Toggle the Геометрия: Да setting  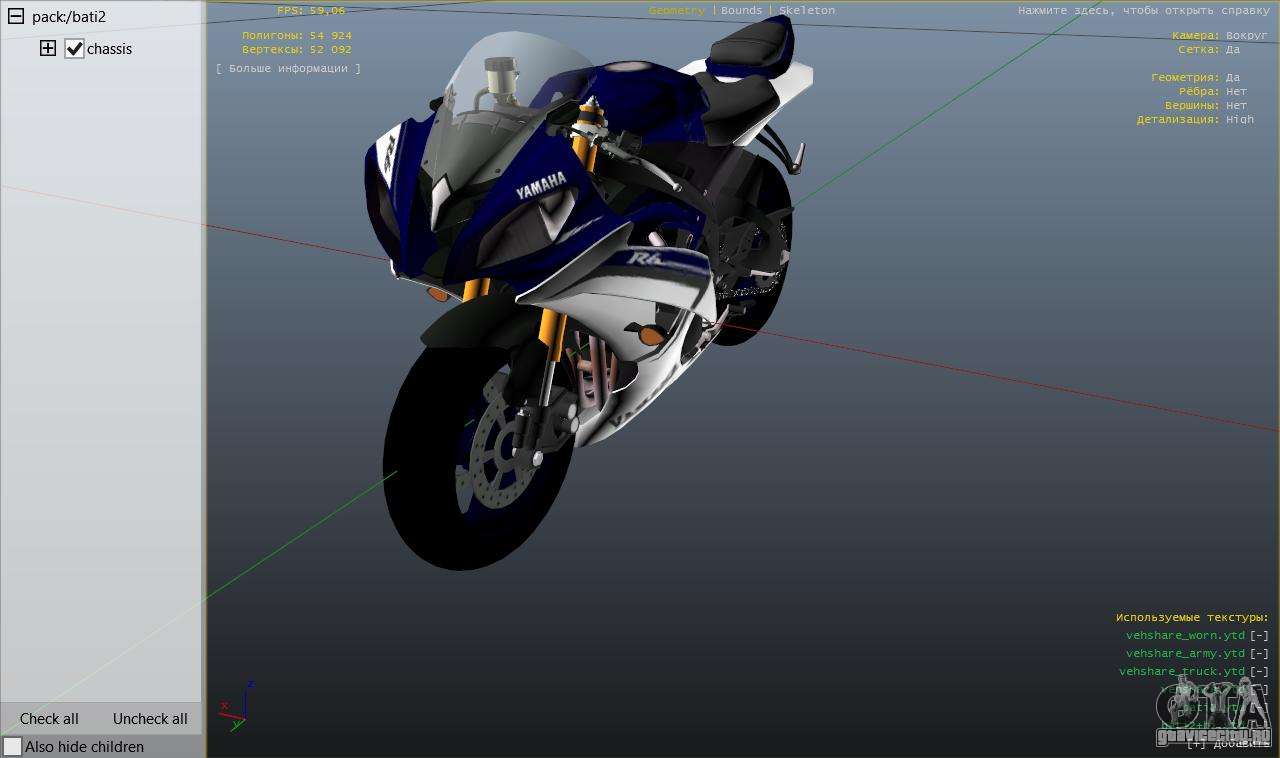(x=1196, y=77)
